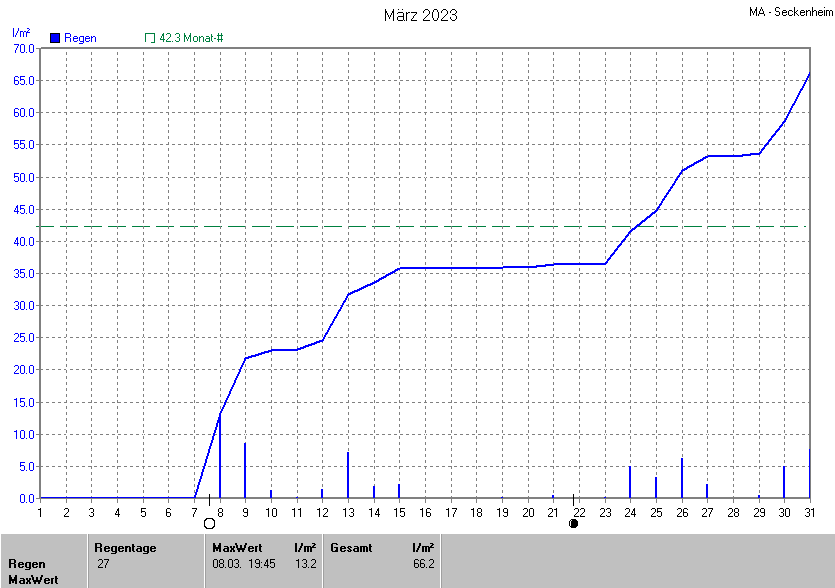
Task: Click the rain bar on day 13
Action: pos(348,475)
